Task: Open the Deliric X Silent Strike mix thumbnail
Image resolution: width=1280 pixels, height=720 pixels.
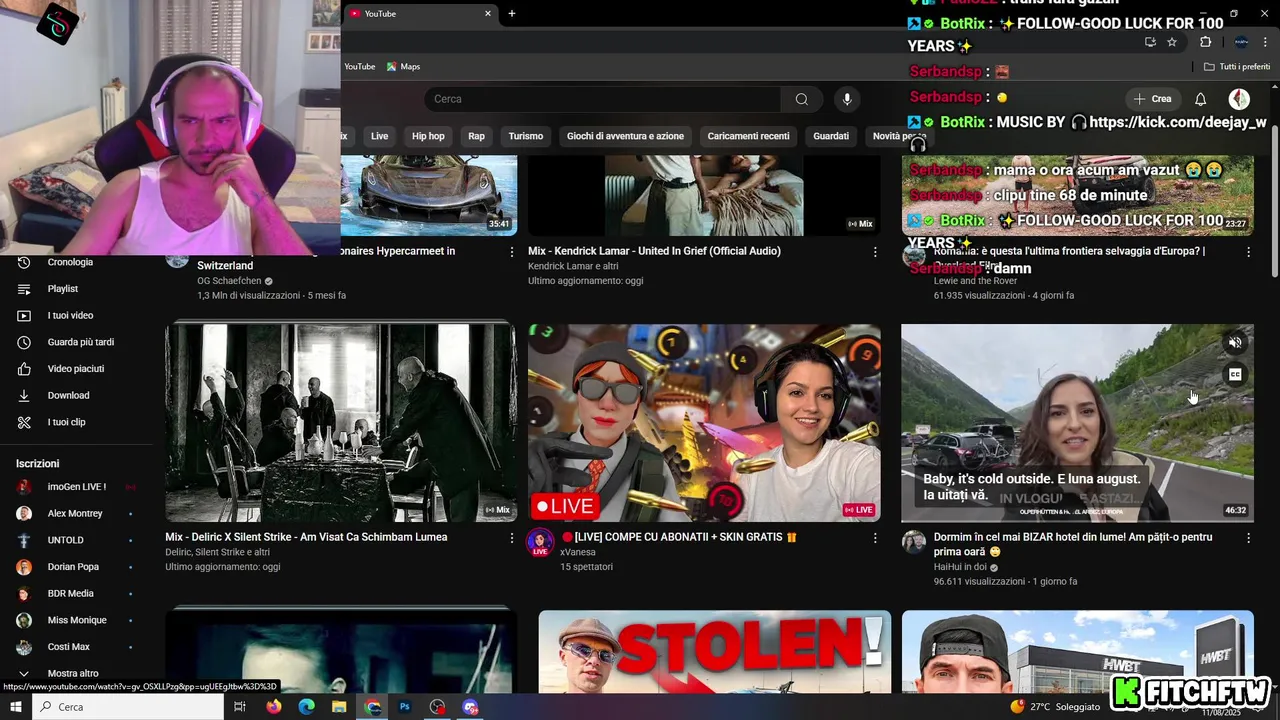Action: point(341,422)
